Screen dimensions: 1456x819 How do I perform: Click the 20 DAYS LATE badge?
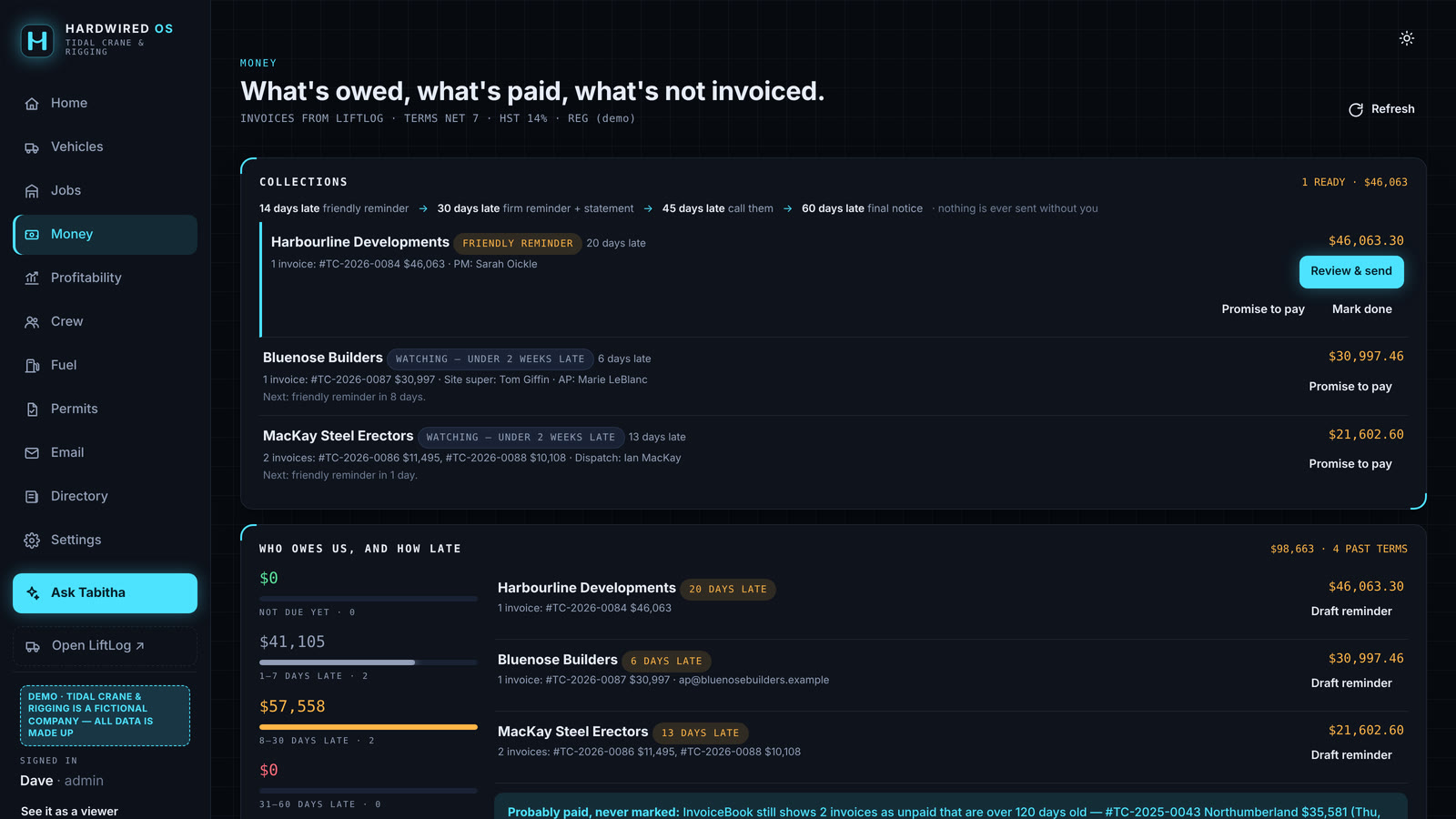(728, 590)
